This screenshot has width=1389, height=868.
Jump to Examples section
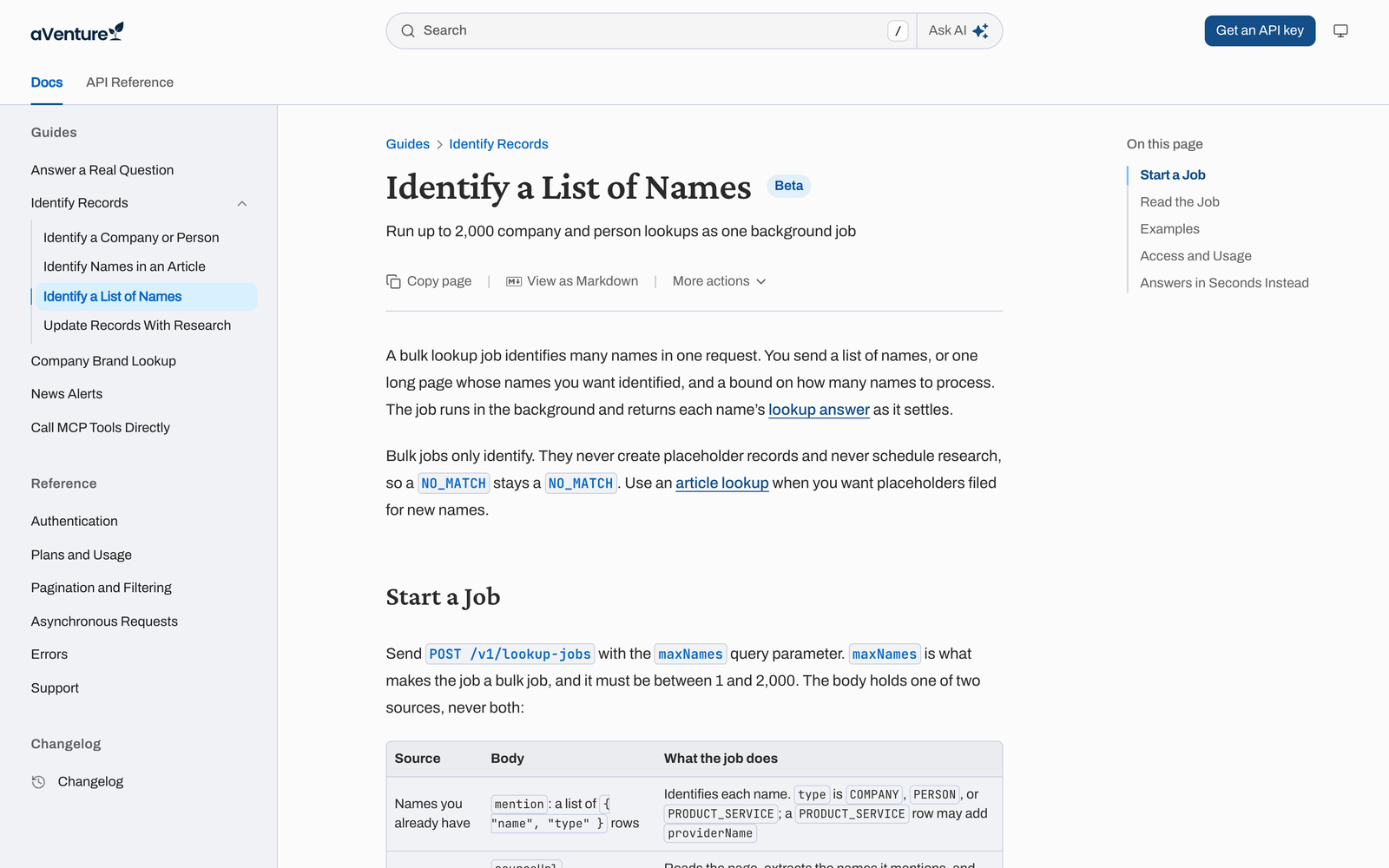pos(1169,228)
